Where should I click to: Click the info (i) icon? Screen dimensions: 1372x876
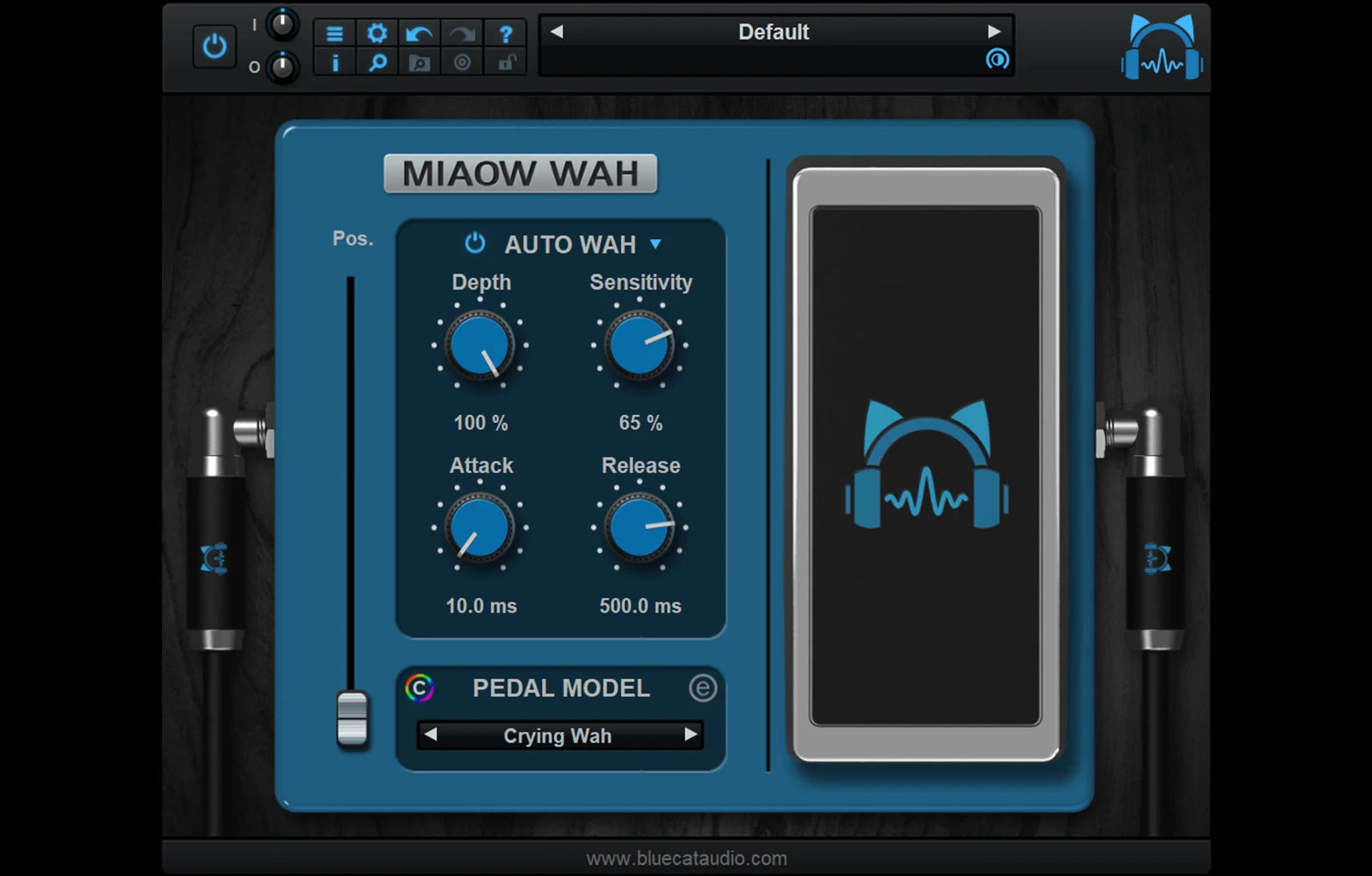[x=334, y=63]
